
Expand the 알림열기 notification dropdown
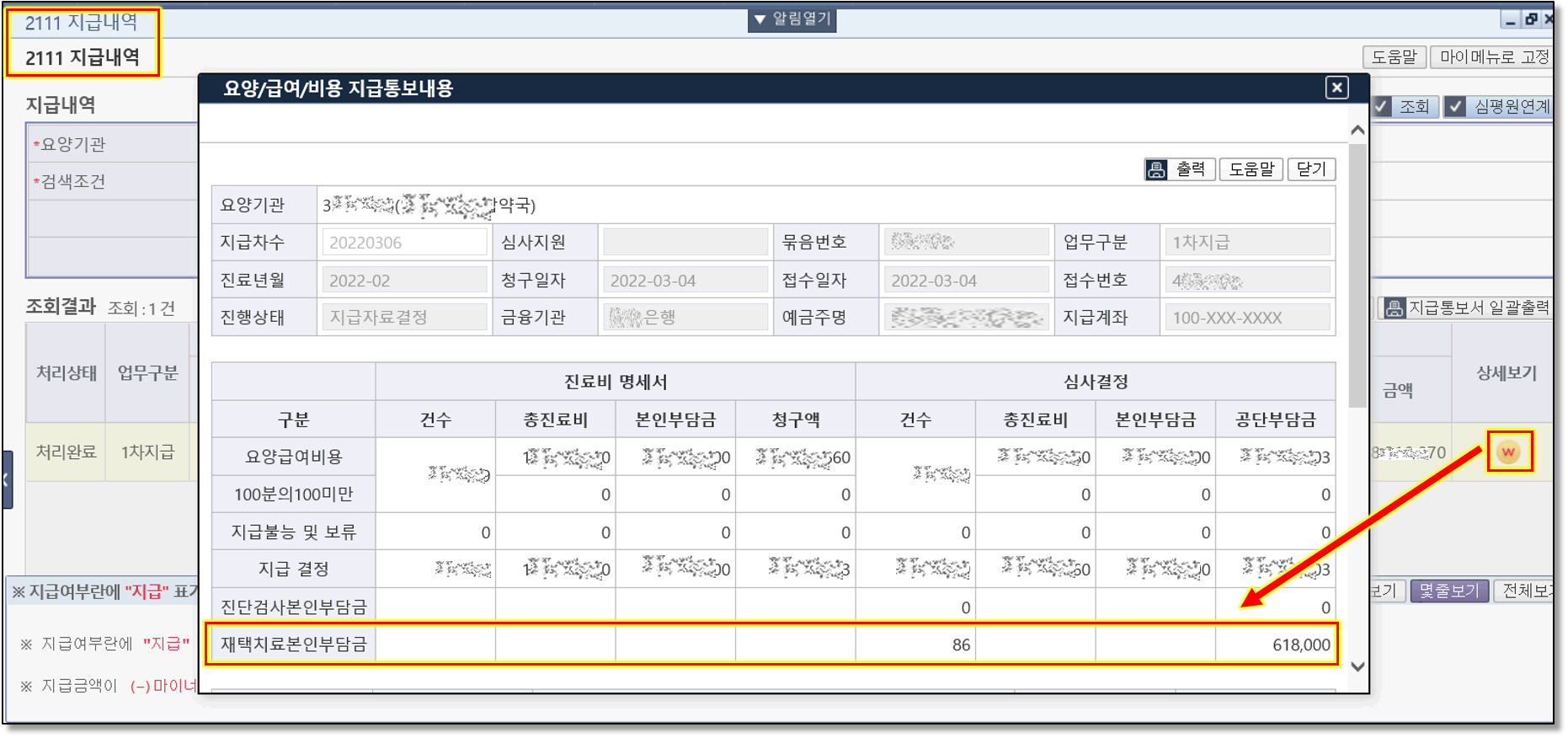(792, 19)
